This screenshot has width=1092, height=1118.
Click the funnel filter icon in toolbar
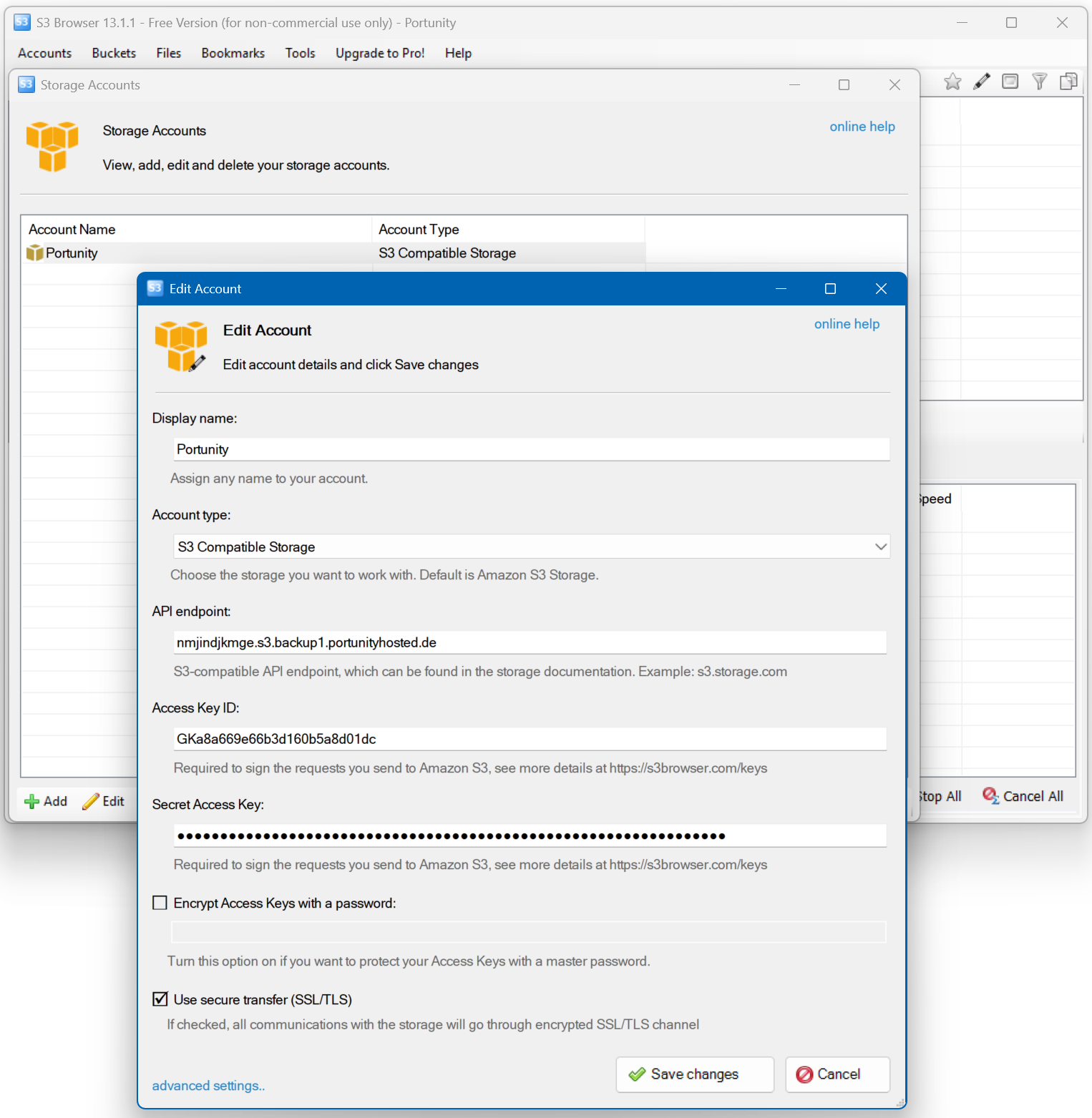pos(1039,82)
